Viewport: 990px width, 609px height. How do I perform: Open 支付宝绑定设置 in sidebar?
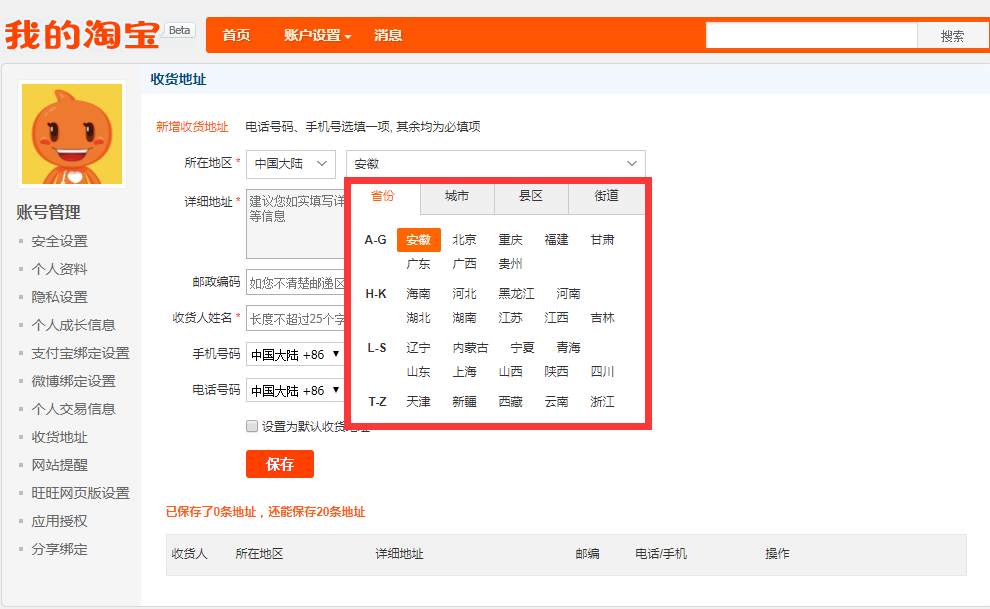pos(80,353)
